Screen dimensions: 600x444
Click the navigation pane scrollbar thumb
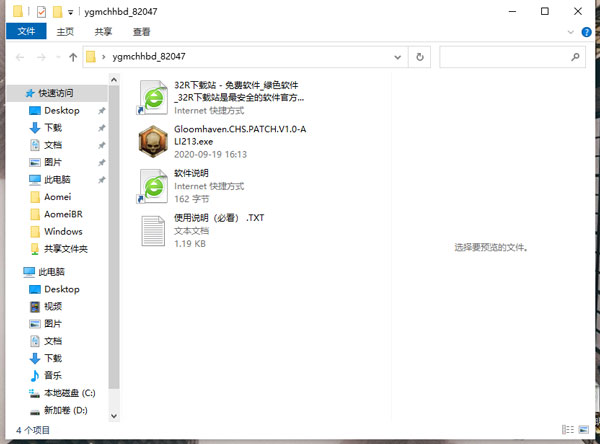point(114,237)
